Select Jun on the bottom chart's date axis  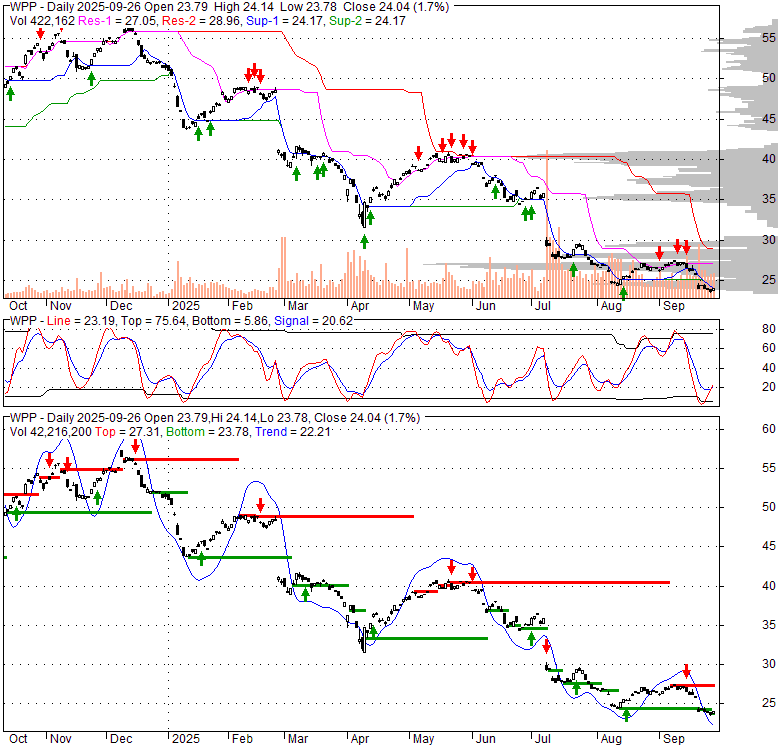[486, 739]
